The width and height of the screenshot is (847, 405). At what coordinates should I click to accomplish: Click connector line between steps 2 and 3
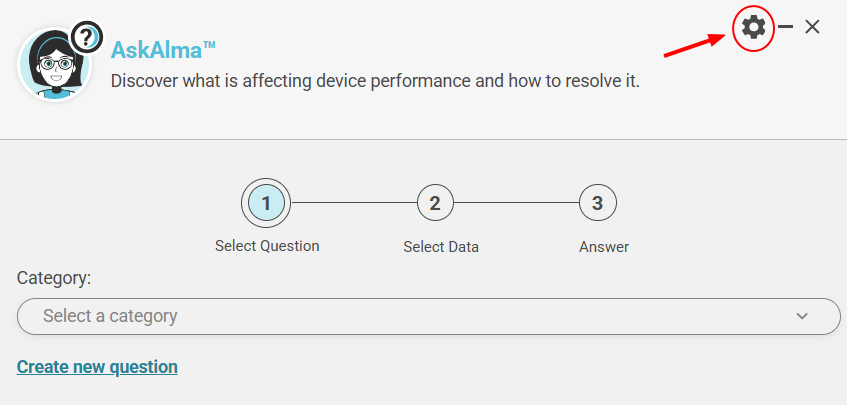[516, 204]
